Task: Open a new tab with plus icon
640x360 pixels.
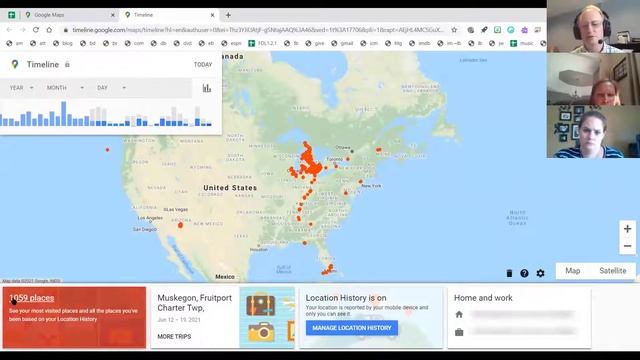Action: click(x=228, y=15)
